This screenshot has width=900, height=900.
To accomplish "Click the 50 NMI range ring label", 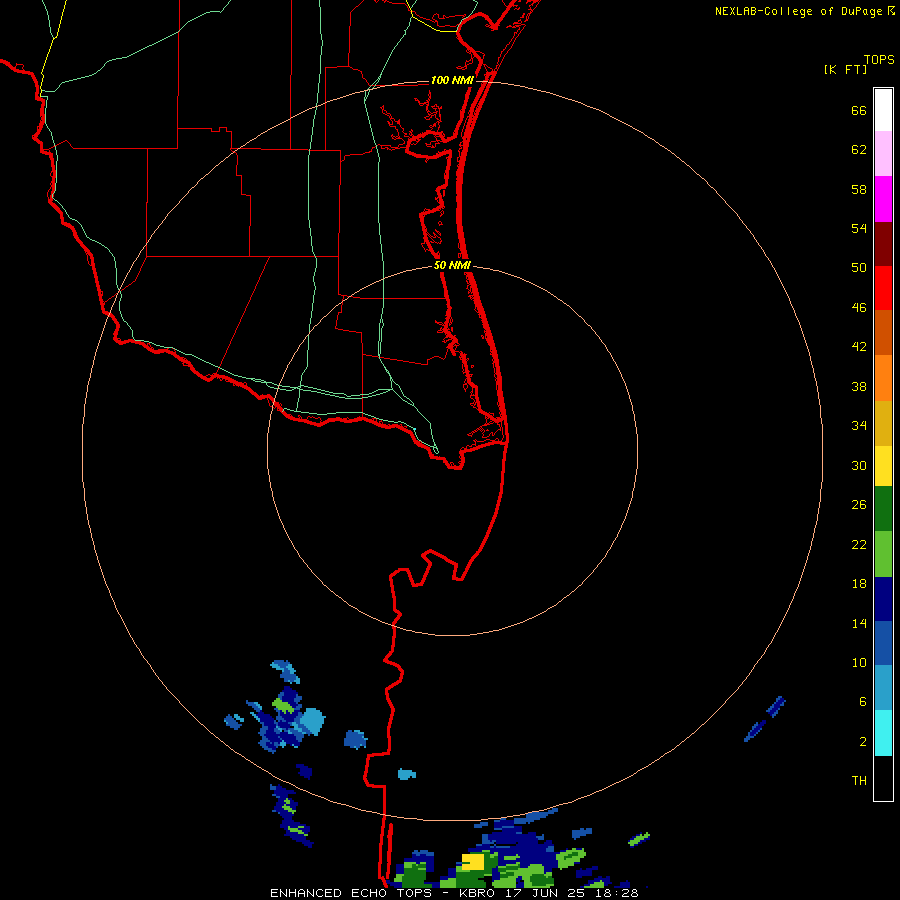I will [x=452, y=265].
